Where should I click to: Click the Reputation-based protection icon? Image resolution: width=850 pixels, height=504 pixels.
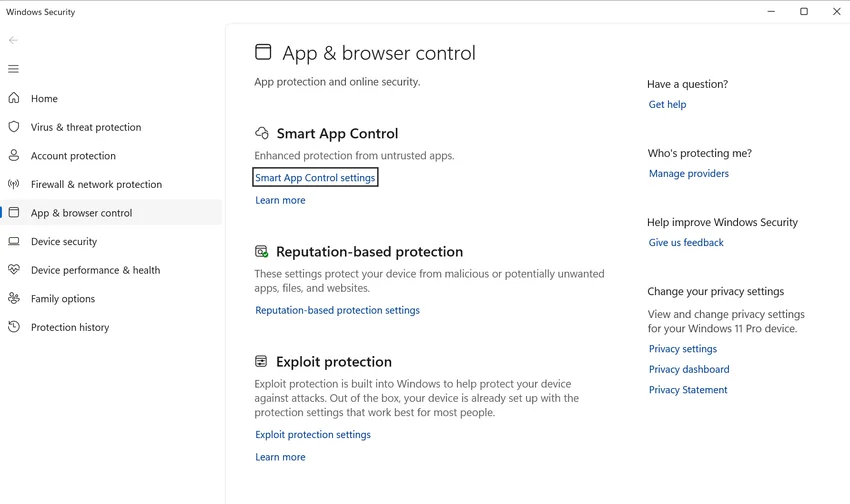click(261, 251)
